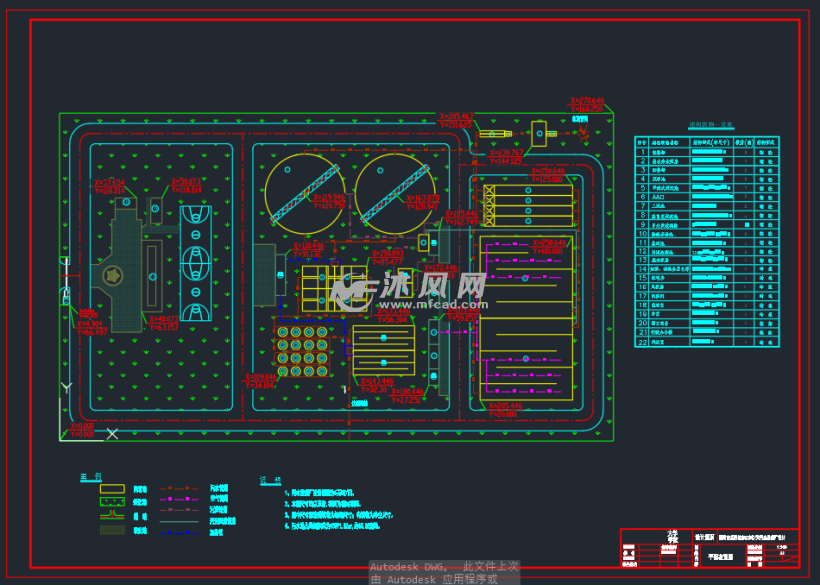Click coordinate label X=278.646 at top right

pyautogui.click(x=587, y=103)
